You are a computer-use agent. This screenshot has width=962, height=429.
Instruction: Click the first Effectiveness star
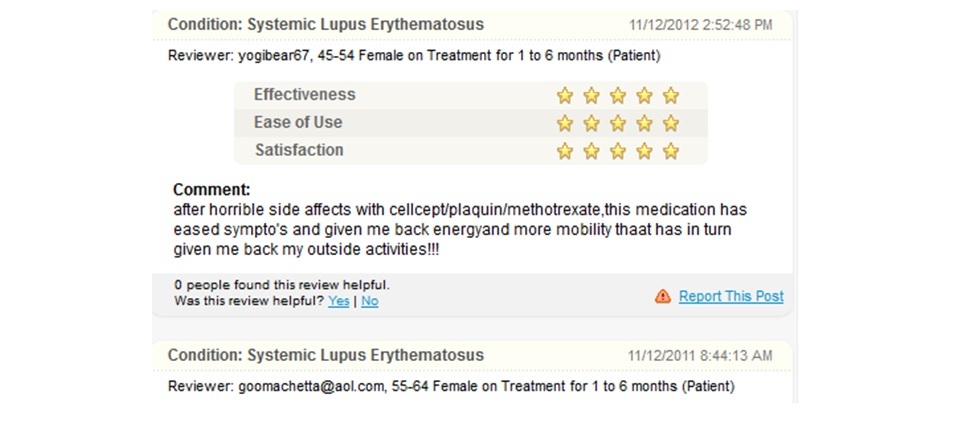click(564, 95)
